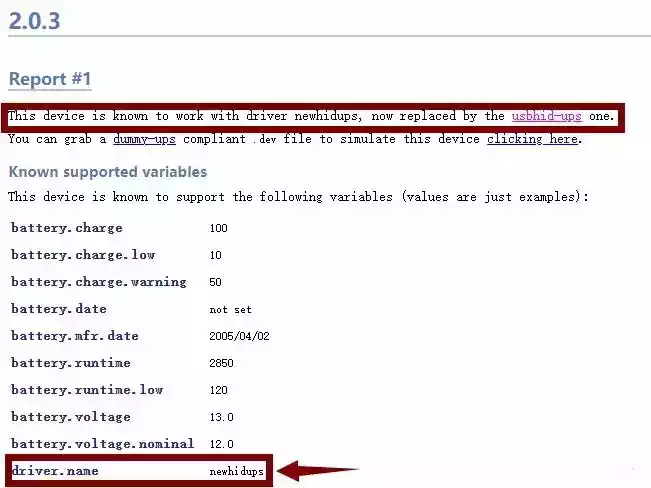
Task: Click the 2.0.3 version heading
Action: pyautogui.click(x=34, y=18)
